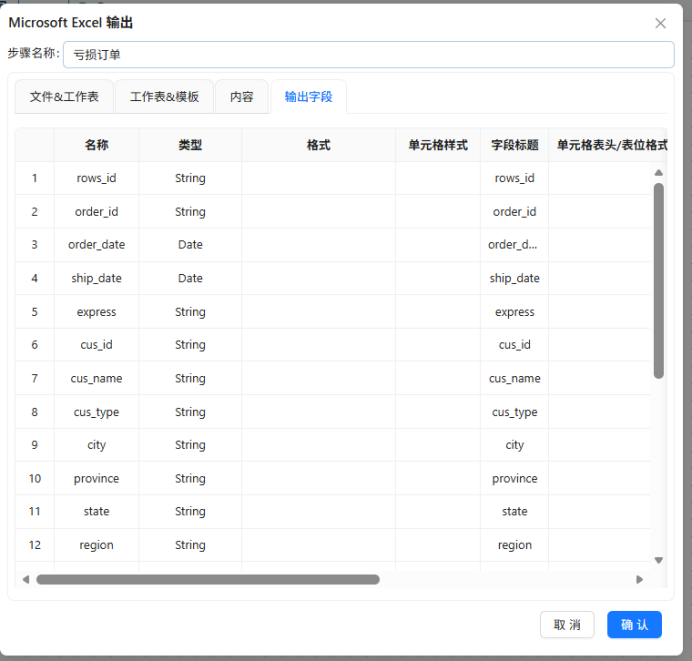Click the rows_id field title cell
Viewport: 692px width, 661px height.
[515, 178]
